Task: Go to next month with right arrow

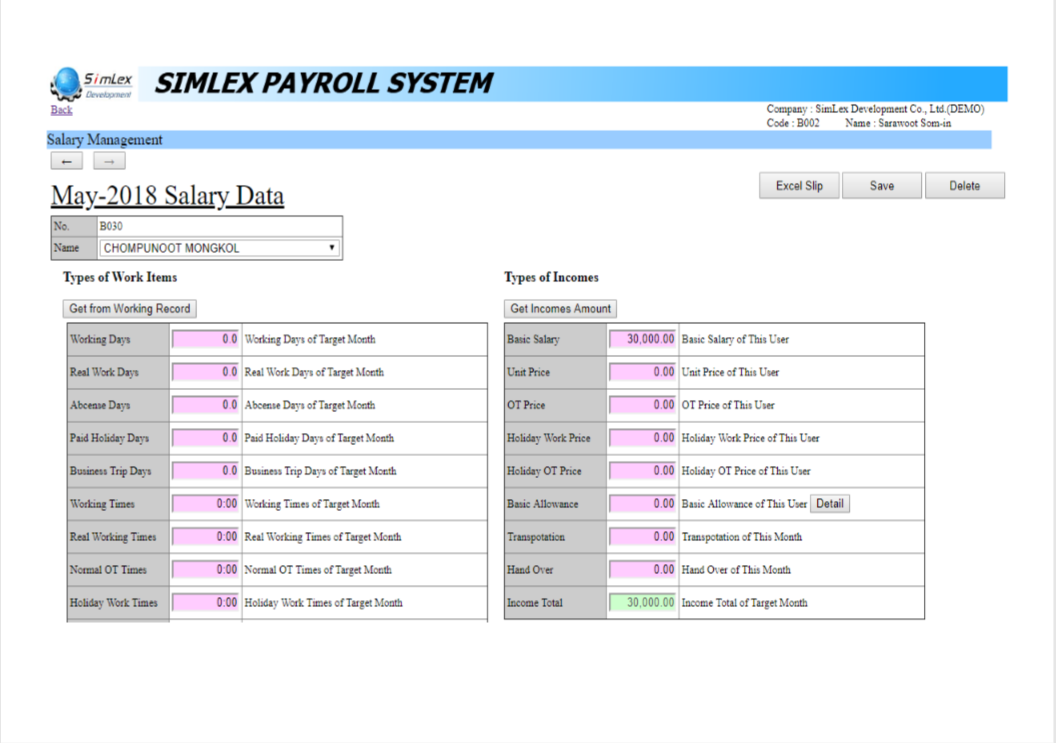Action: pos(109,161)
